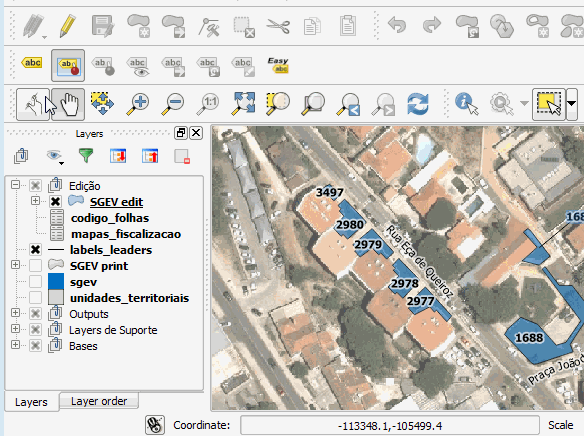Select the mapas_fiscalizacao table layer
584x436 pixels.
pyautogui.click(x=126, y=234)
